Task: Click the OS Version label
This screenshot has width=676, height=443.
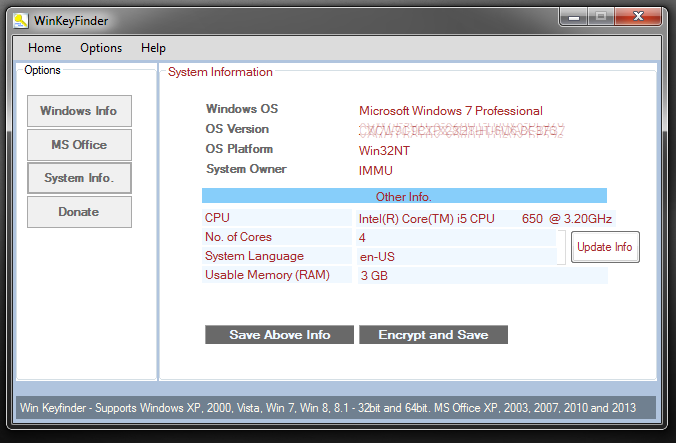Action: pyautogui.click(x=237, y=129)
